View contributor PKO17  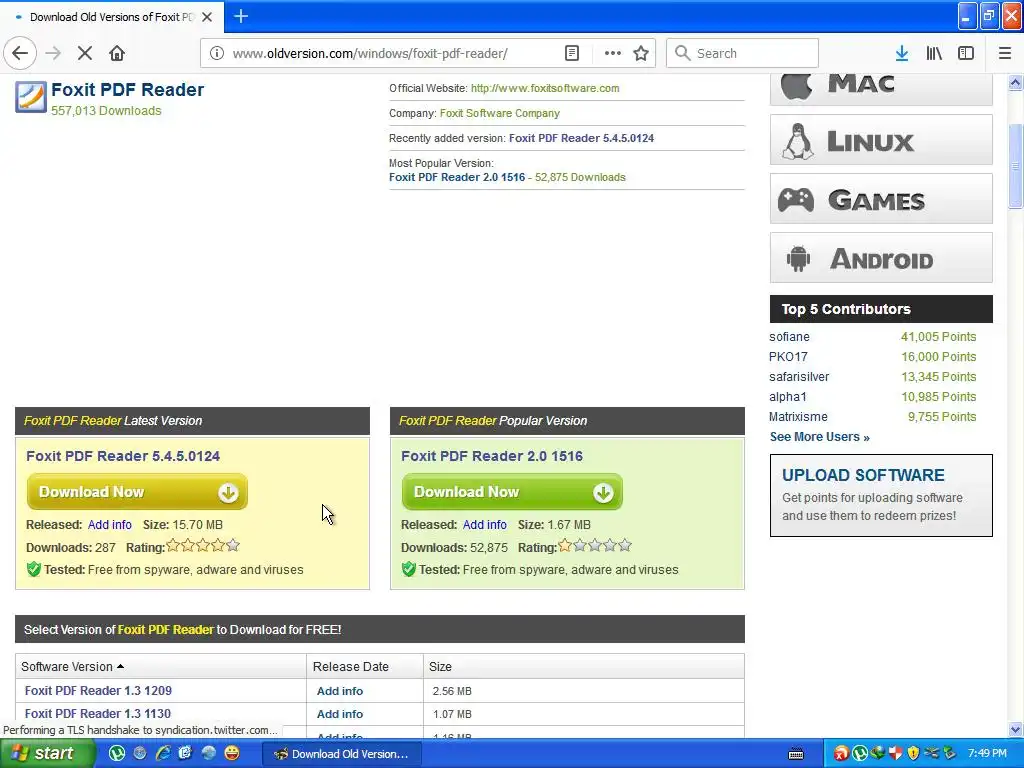[788, 357]
